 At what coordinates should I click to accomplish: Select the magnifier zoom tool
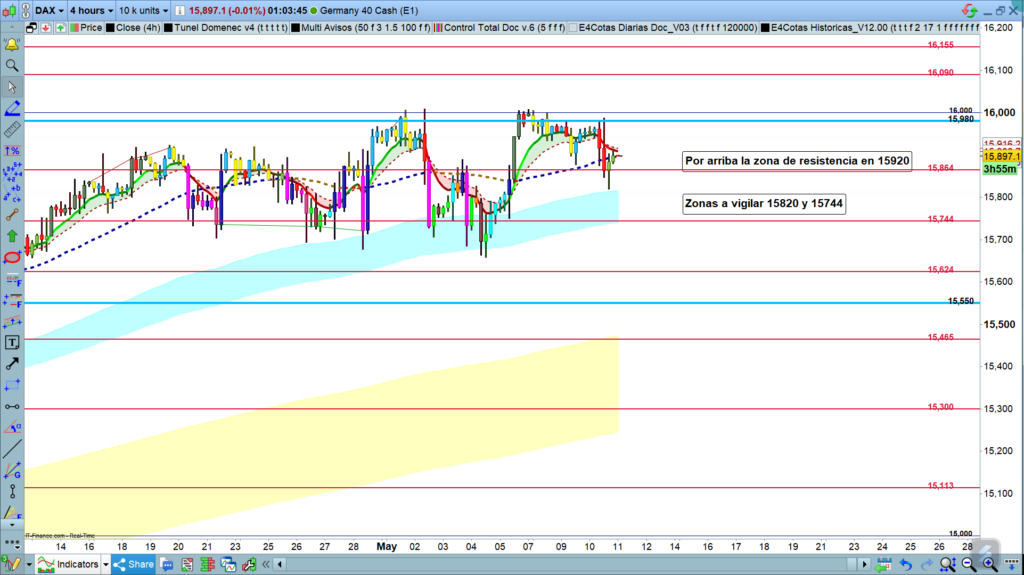tap(12, 66)
